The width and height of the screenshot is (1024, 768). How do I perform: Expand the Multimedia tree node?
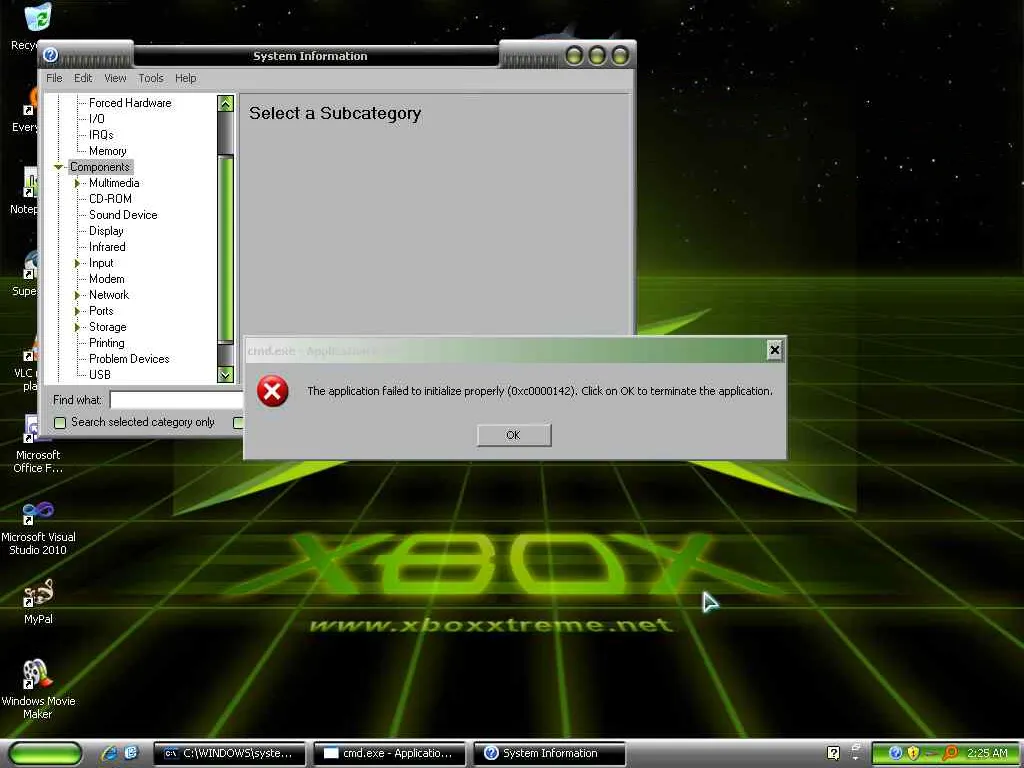[77, 184]
